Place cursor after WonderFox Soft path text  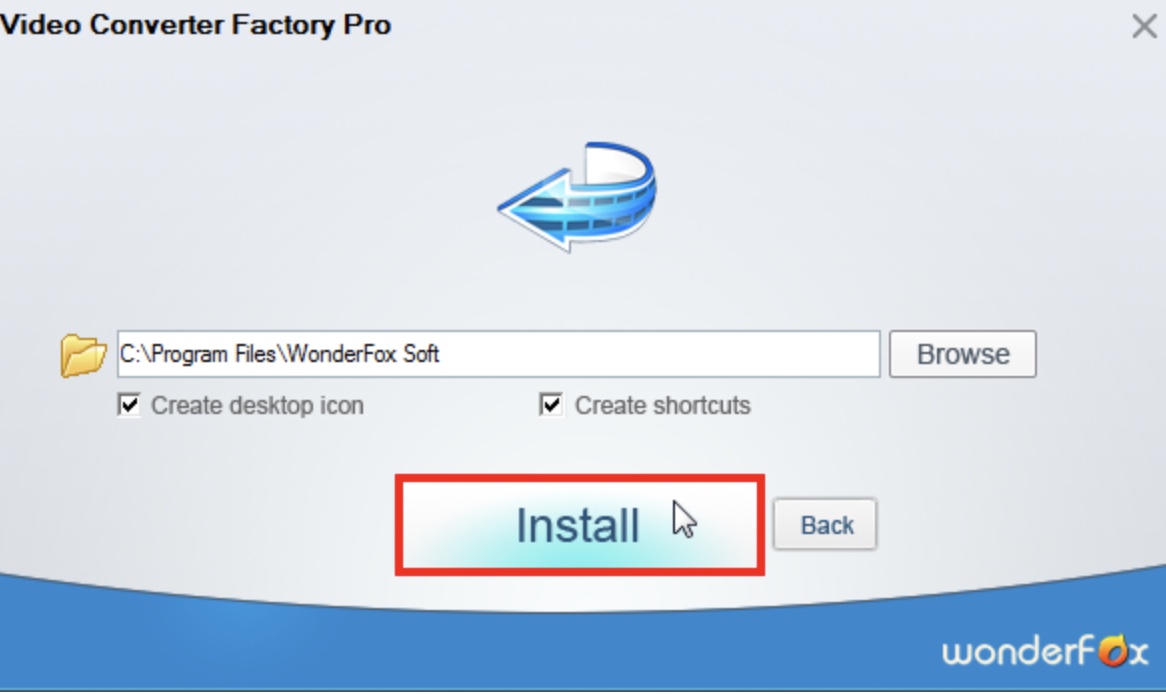(x=442, y=354)
